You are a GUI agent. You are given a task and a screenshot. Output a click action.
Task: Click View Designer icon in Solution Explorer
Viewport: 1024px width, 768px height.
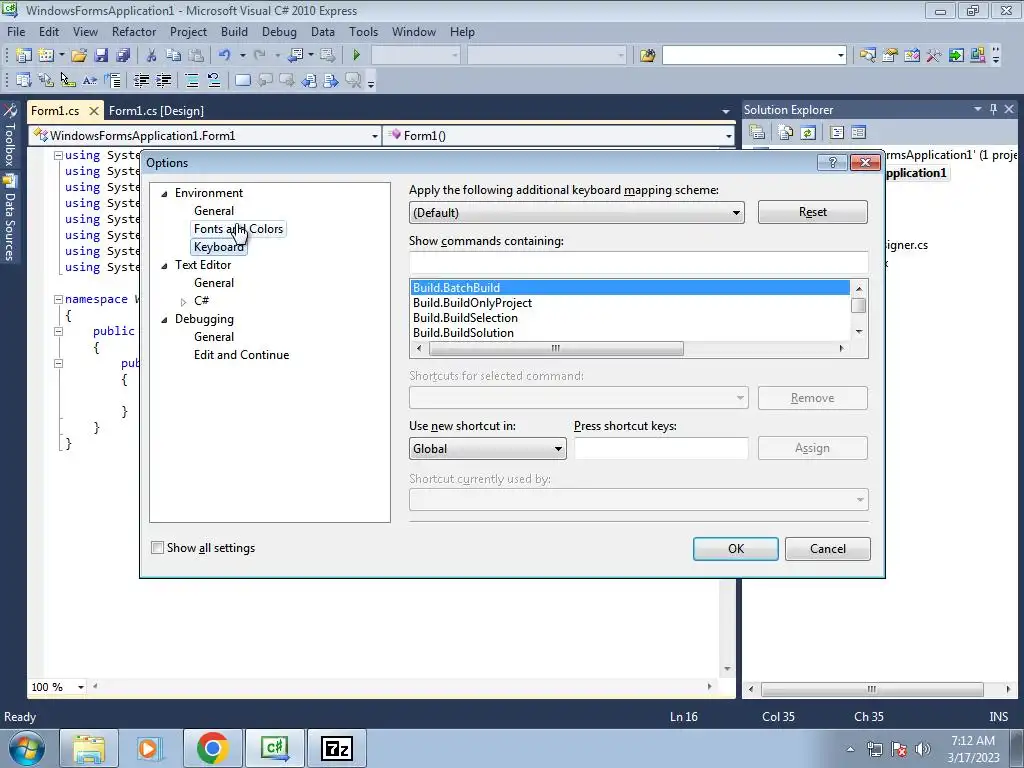[x=859, y=133]
